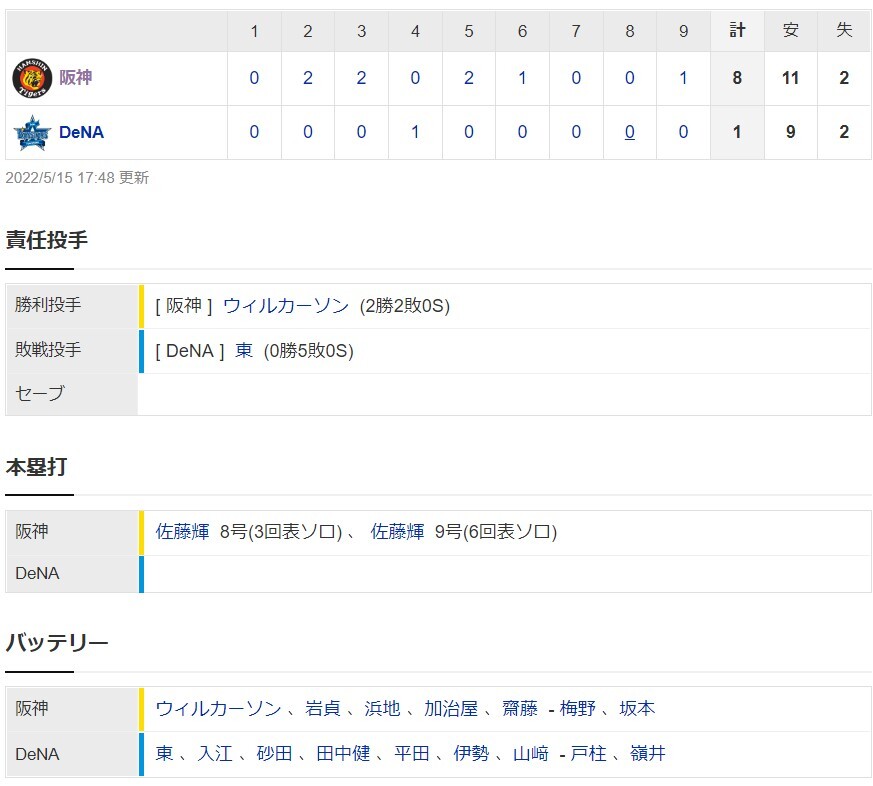
Task: Open losing pitcher 東's profile link
Action: [x=244, y=351]
